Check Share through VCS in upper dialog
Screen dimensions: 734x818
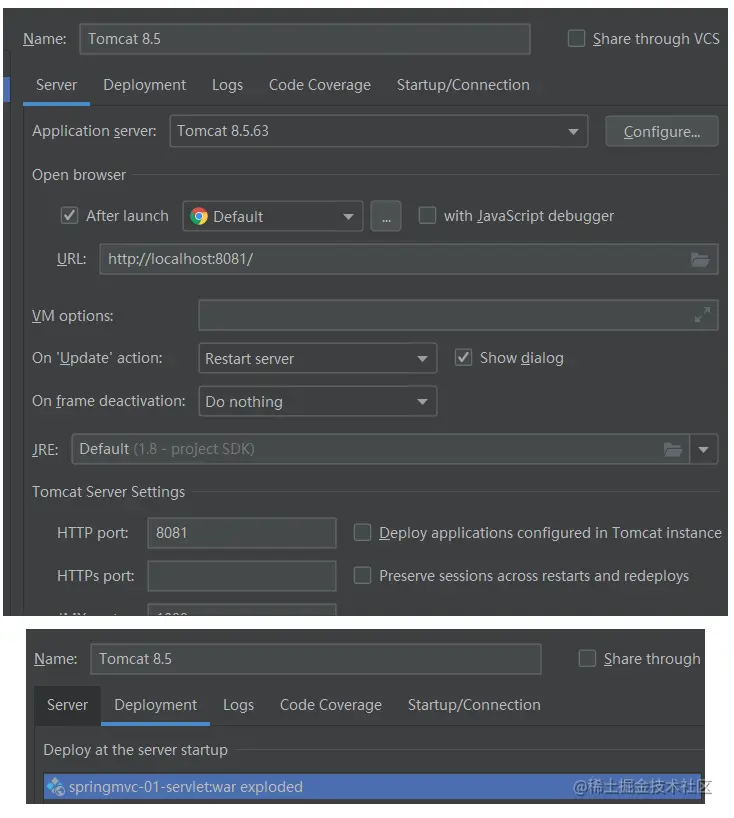(x=576, y=38)
